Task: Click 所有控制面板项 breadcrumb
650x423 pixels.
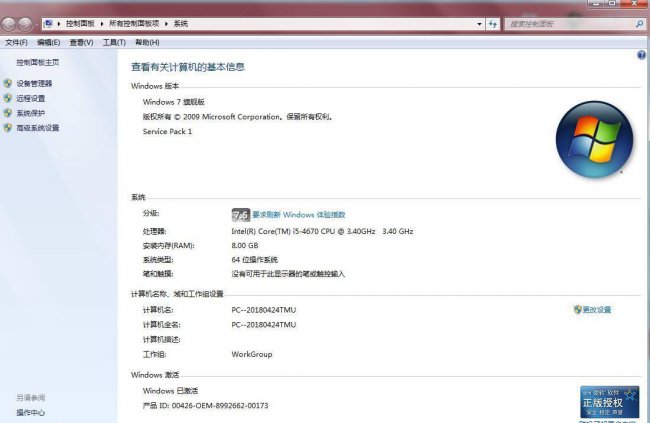Action: tap(134, 24)
